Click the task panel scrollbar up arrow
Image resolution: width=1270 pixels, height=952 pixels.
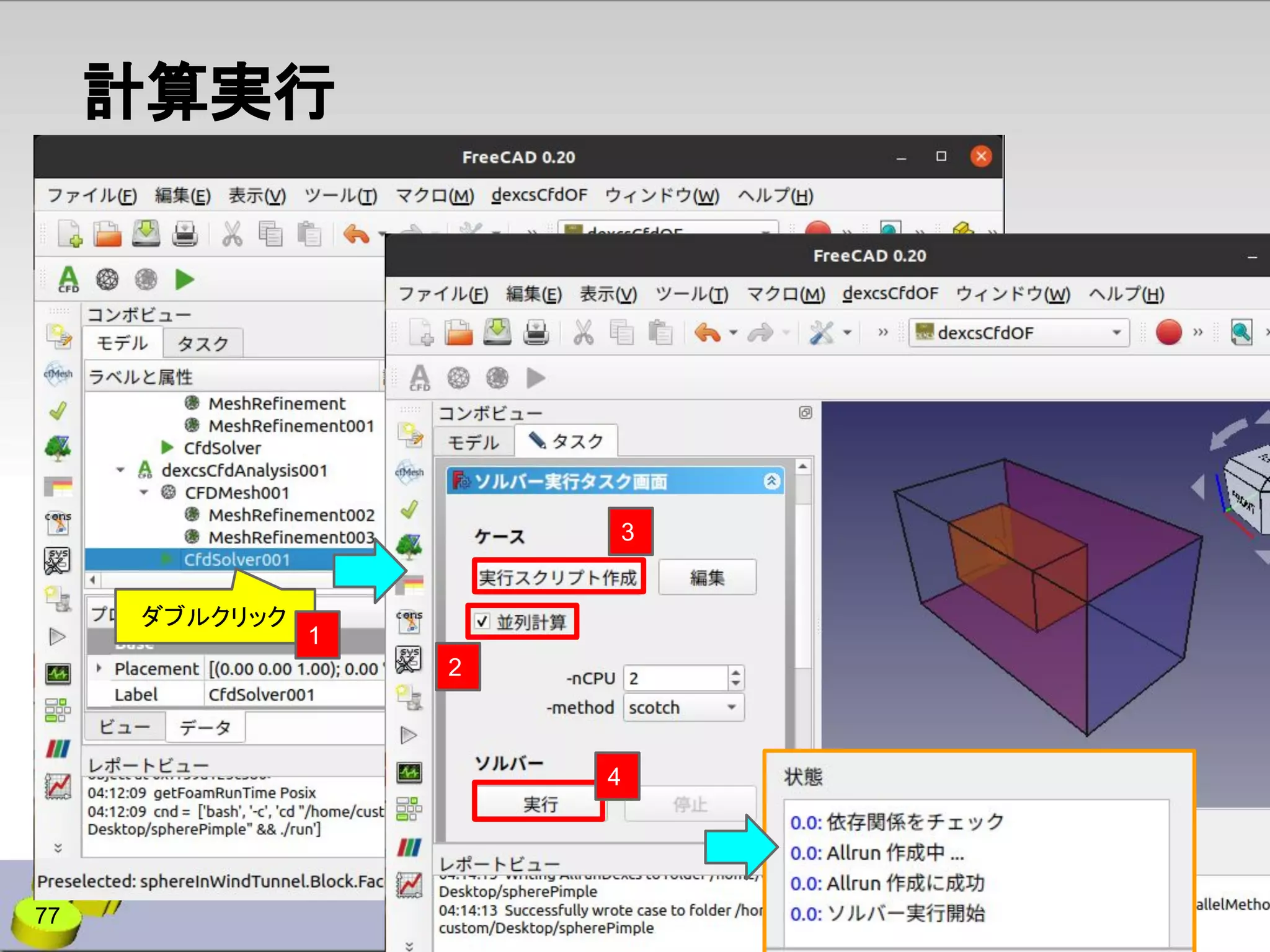tap(803, 466)
